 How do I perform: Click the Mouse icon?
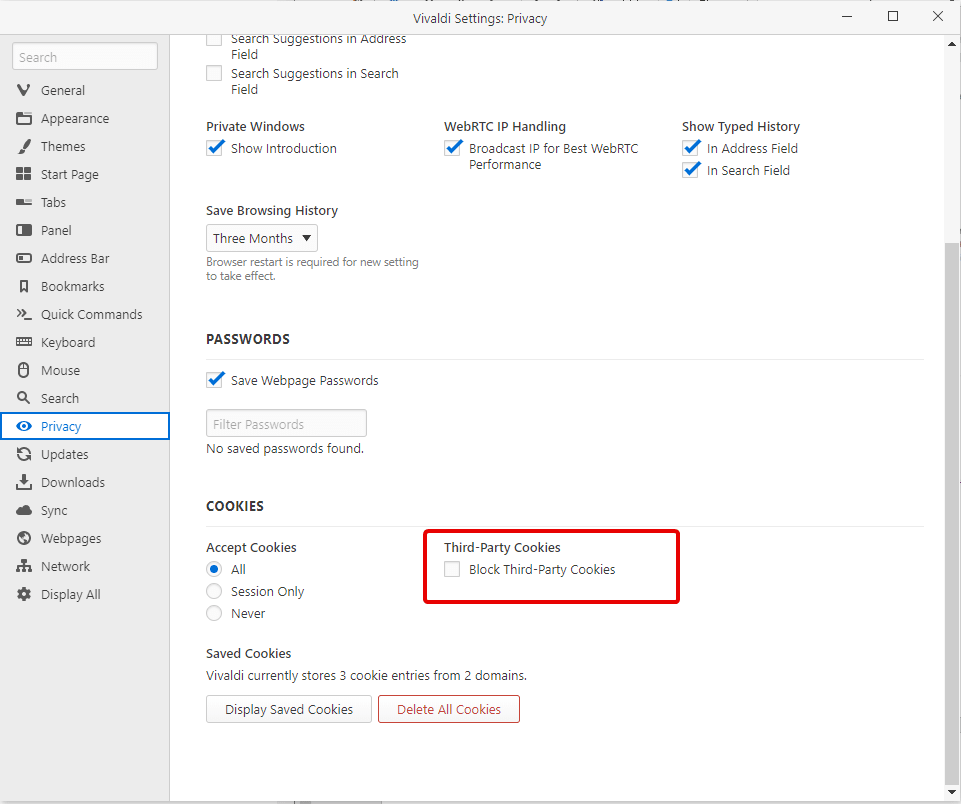point(24,370)
